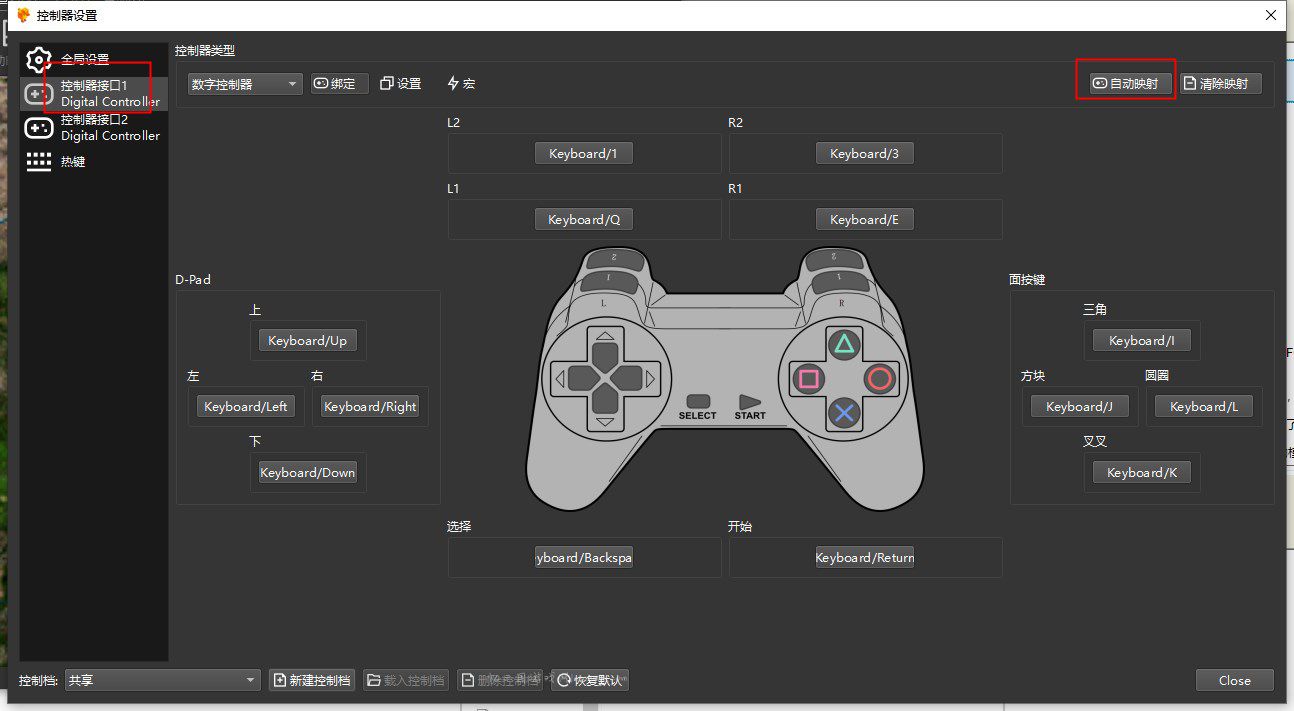Click the Close button at bottom right
This screenshot has height=711, width=1294.
click(1234, 680)
